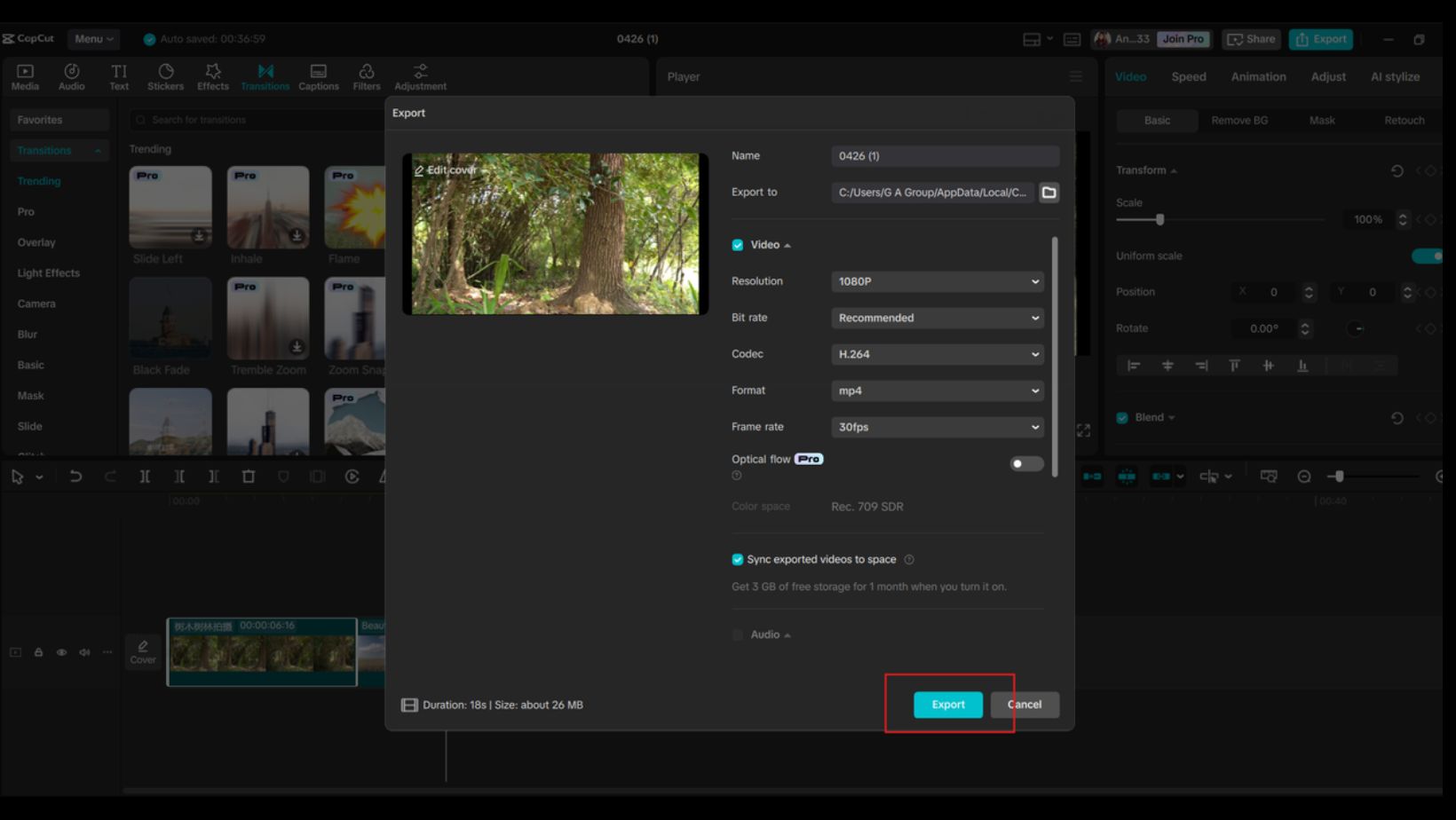Click the align horizontal center icon
Image resolution: width=1456 pixels, height=820 pixels.
(x=1167, y=366)
